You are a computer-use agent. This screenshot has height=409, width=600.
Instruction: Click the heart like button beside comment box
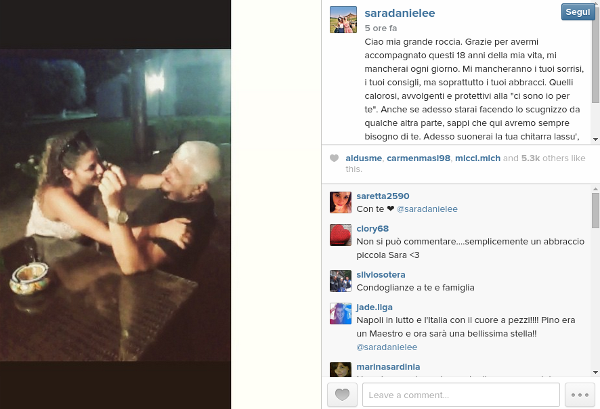(x=342, y=394)
